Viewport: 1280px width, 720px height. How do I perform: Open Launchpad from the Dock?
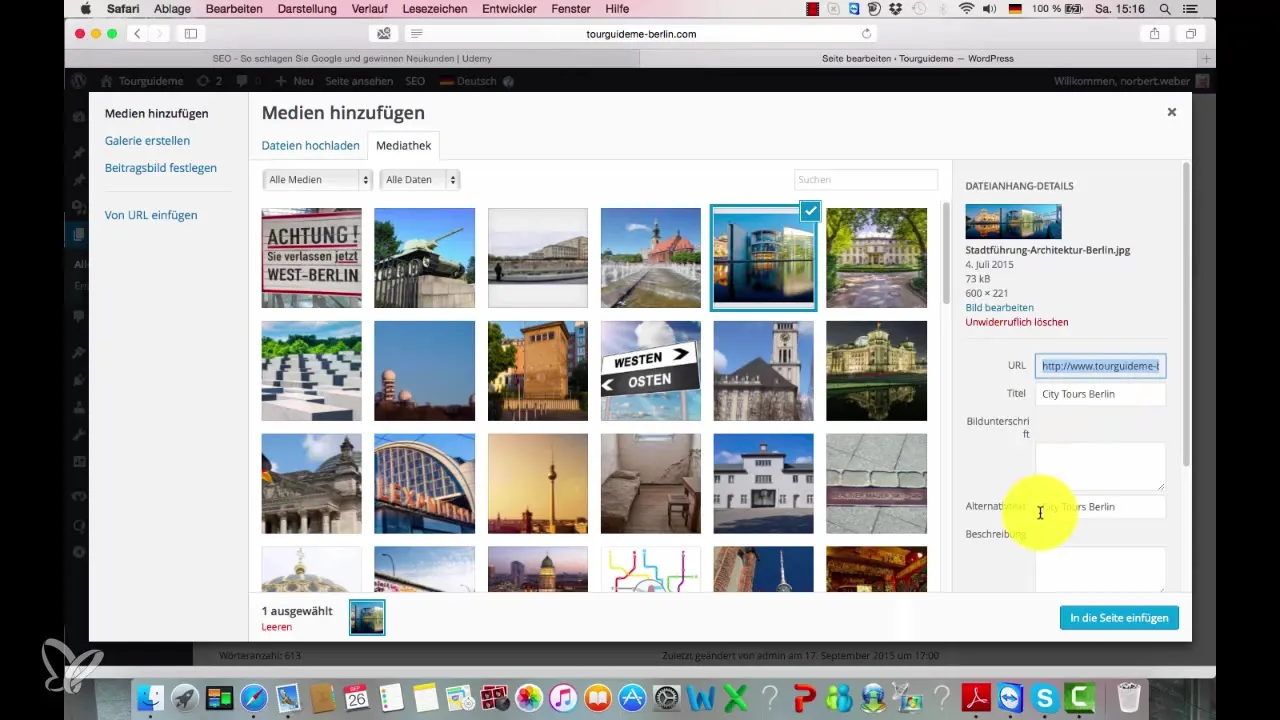[184, 697]
